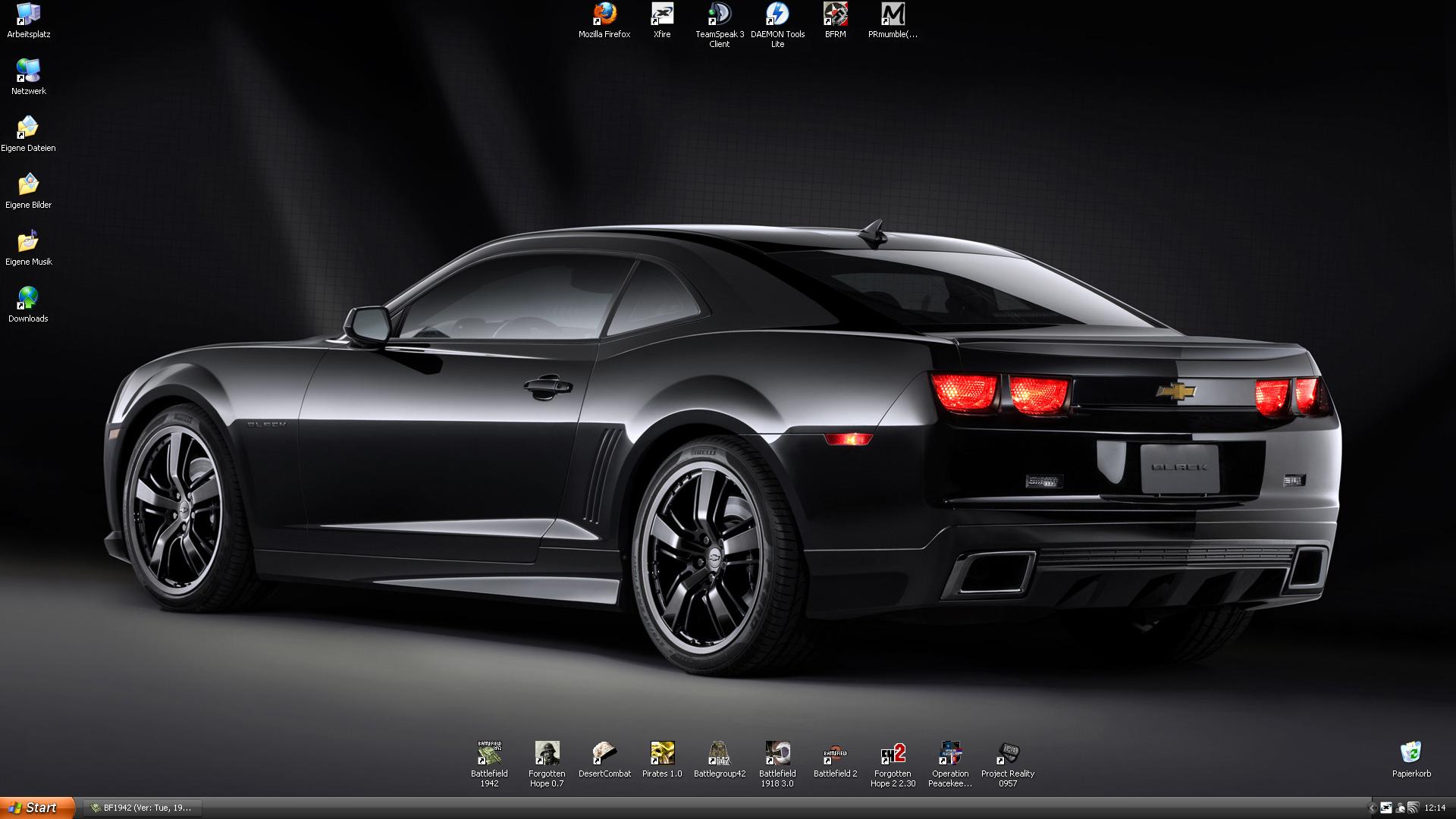Launch the Pirates 1.0 shortcut

(x=662, y=760)
